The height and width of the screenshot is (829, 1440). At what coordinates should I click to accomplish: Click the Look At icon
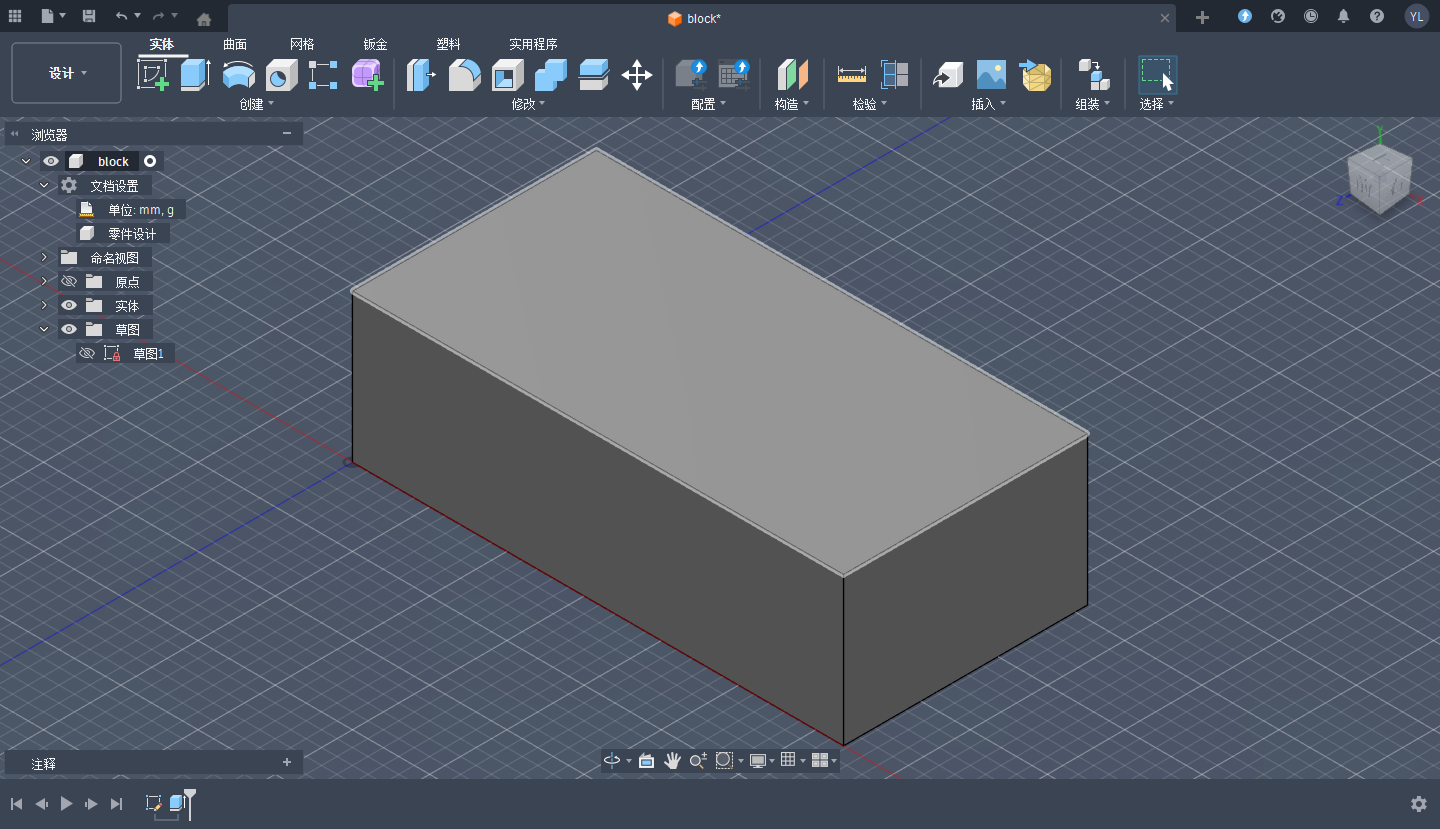tap(646, 761)
